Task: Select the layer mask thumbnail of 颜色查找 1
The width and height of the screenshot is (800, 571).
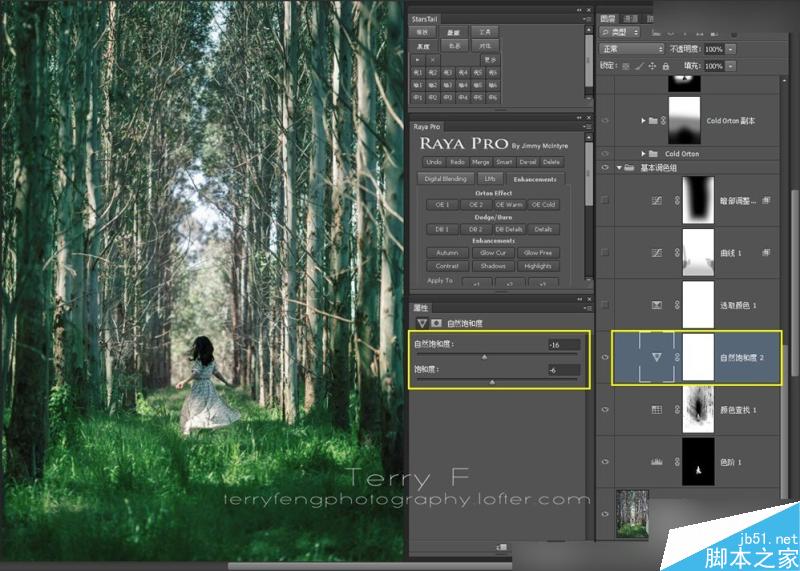Action: (698, 410)
